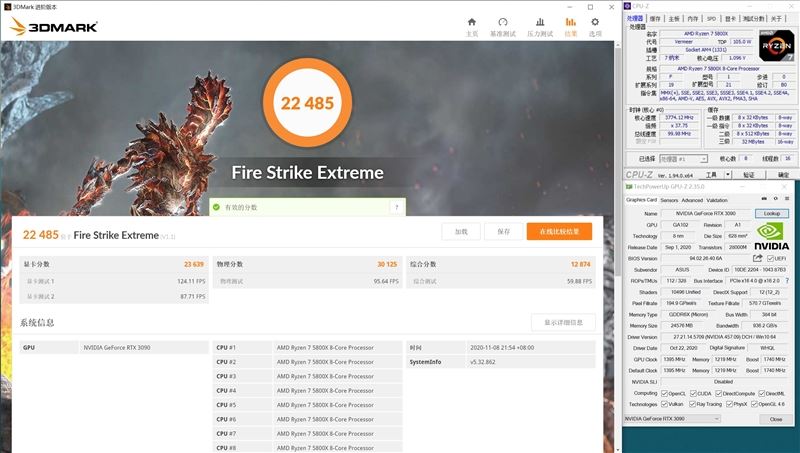Click the 保存 (Save) button in 3DMark
This screenshot has width=800, height=453.
point(504,232)
